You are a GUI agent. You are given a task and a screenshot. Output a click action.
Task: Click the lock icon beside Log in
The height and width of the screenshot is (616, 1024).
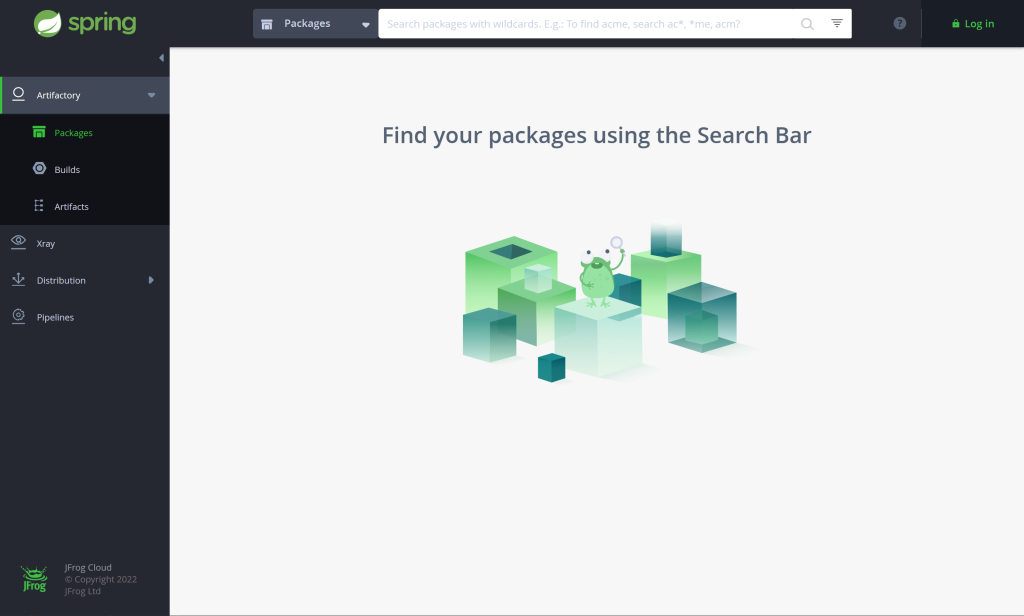(955, 24)
